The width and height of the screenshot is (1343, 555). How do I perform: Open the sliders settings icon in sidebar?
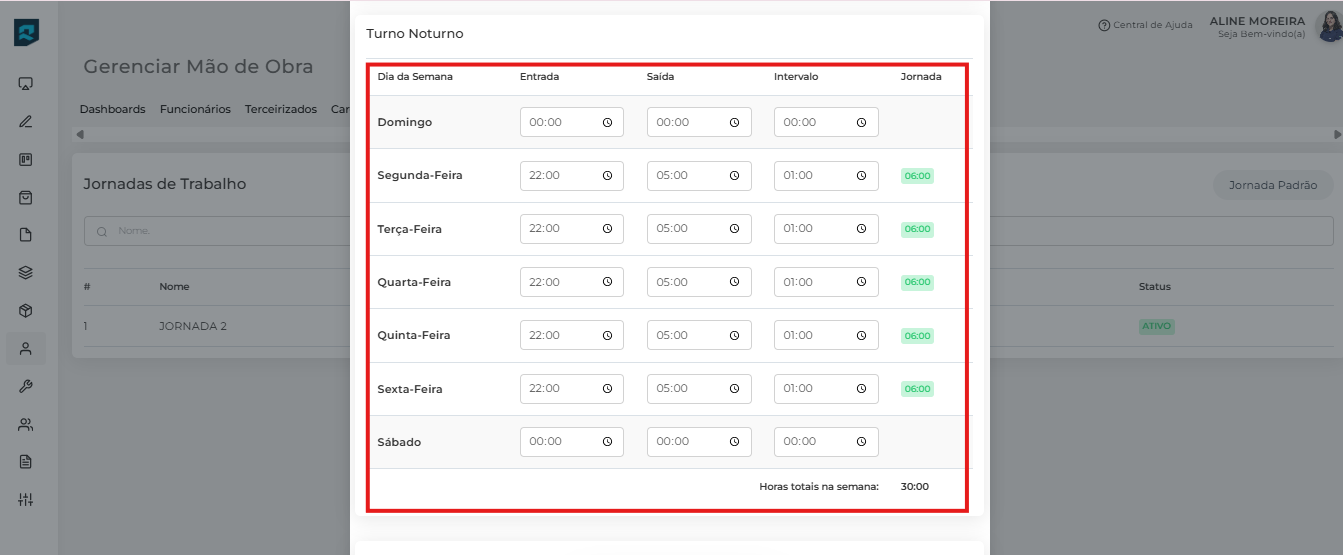26,500
